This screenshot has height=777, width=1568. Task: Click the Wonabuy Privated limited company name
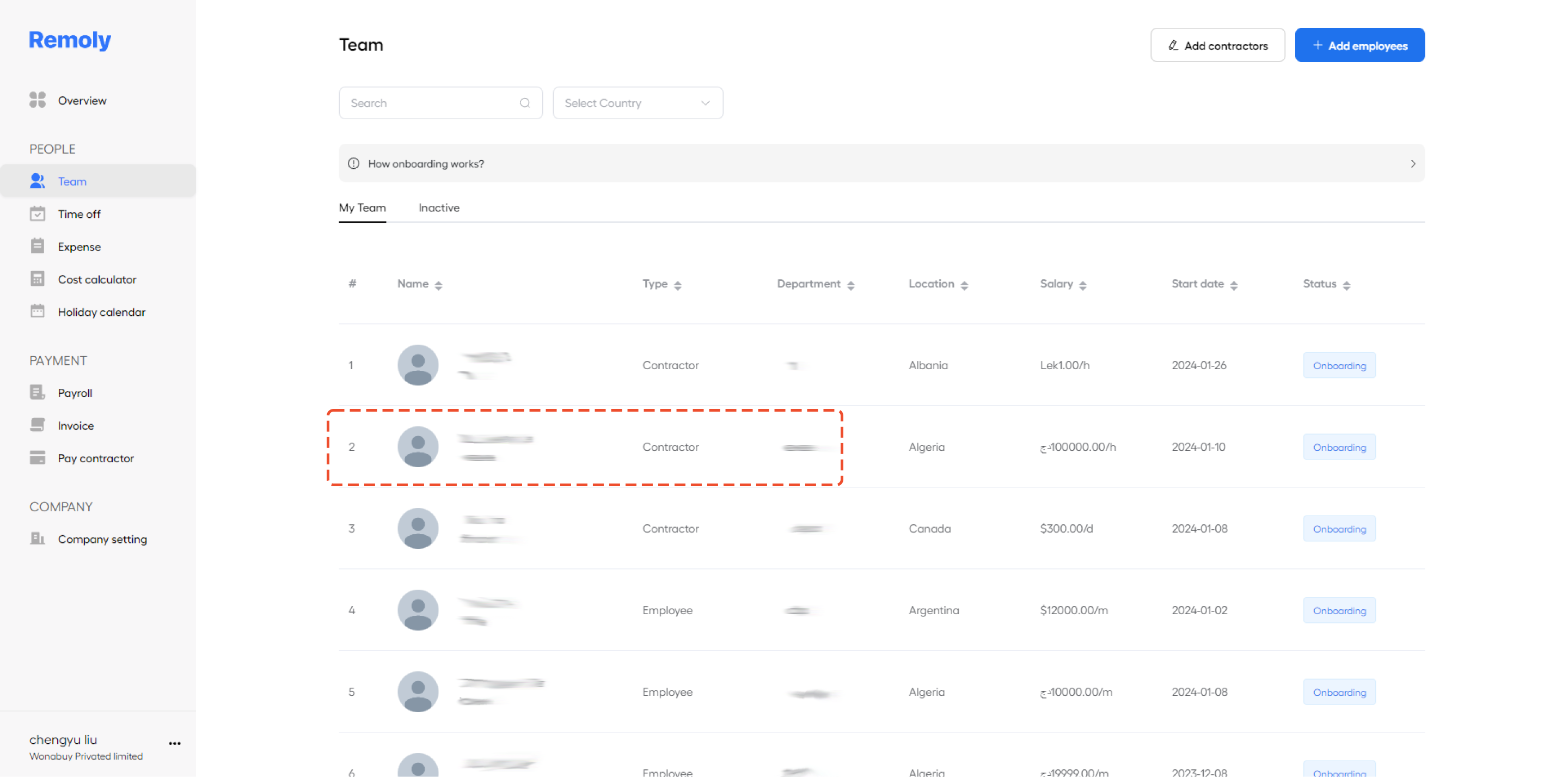point(86,756)
